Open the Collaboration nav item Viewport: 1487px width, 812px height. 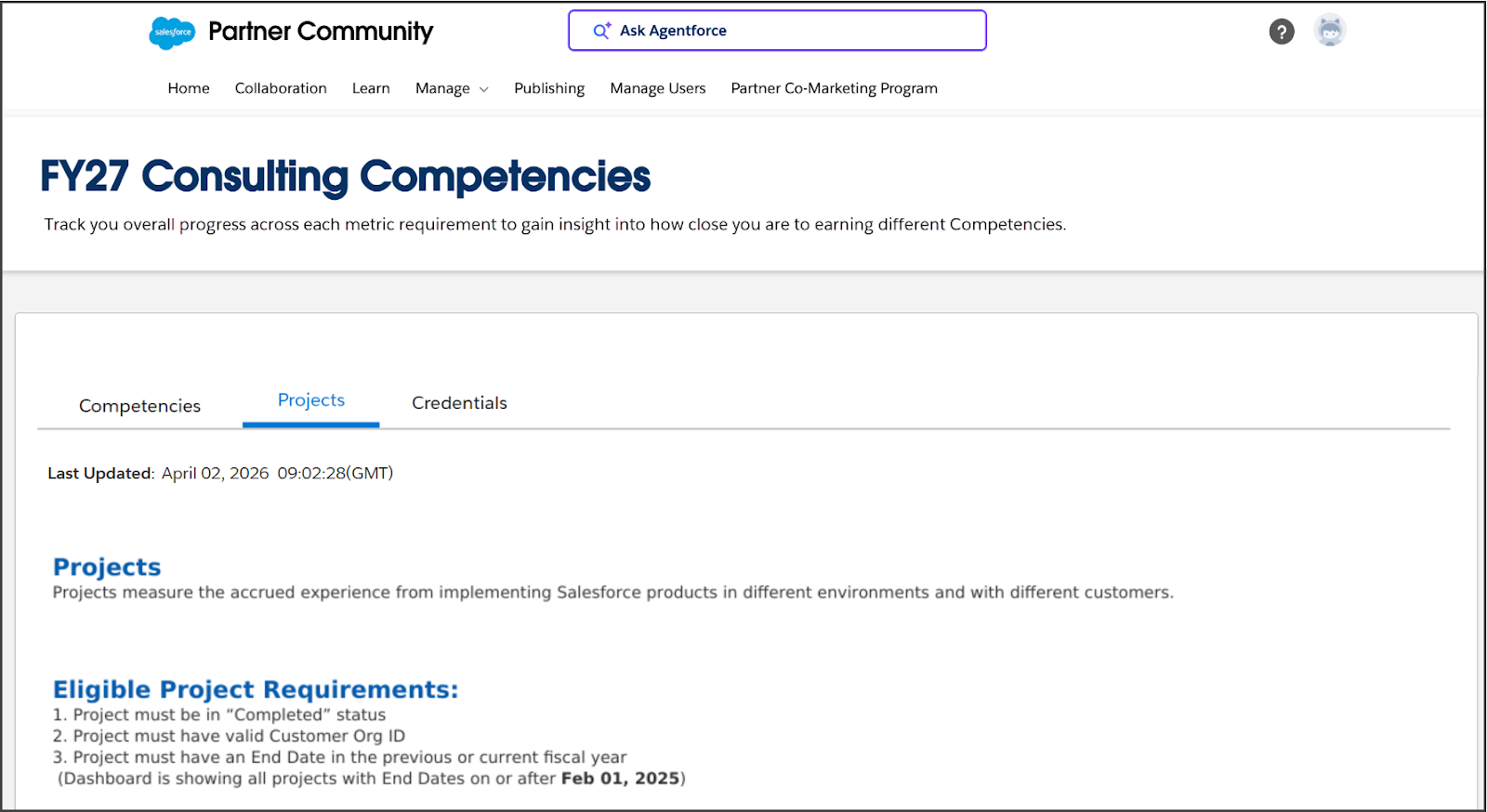[x=281, y=88]
